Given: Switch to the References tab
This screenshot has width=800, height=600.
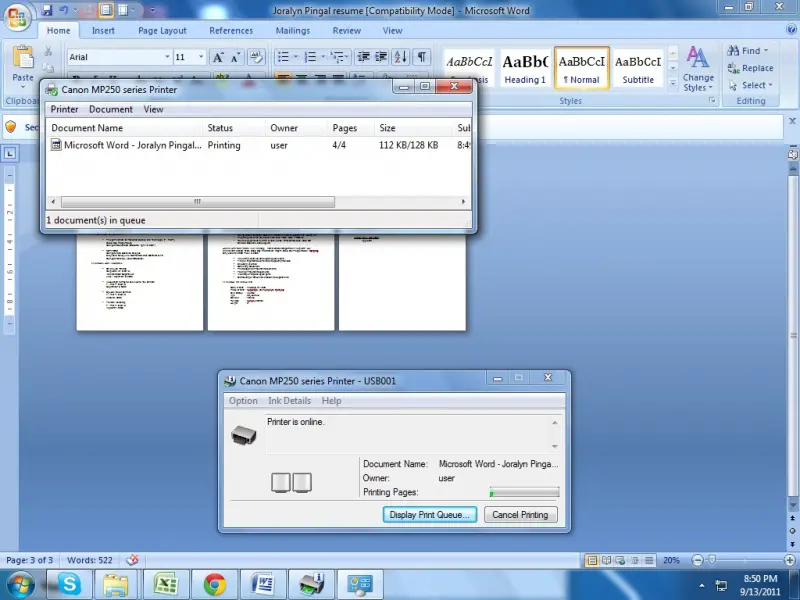Looking at the screenshot, I should pos(231,31).
